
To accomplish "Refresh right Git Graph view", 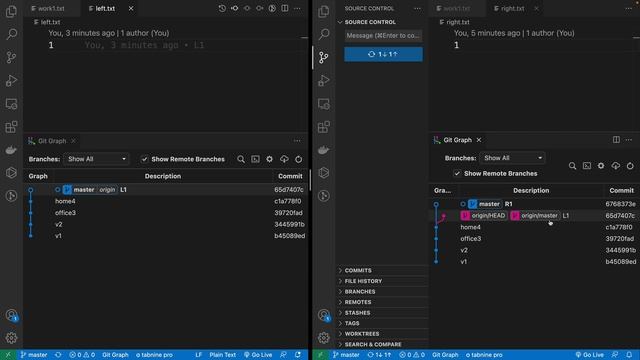I will tap(630, 166).
